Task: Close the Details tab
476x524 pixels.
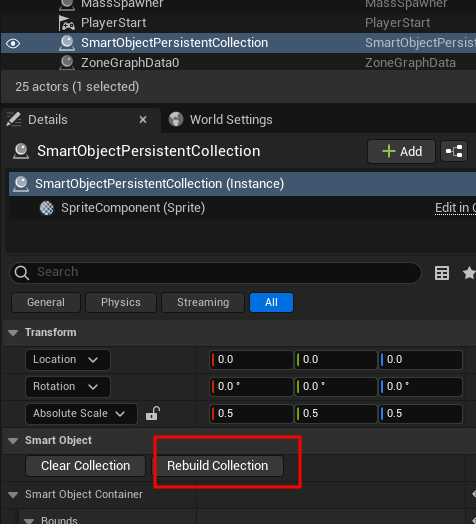Action: pyautogui.click(x=143, y=120)
